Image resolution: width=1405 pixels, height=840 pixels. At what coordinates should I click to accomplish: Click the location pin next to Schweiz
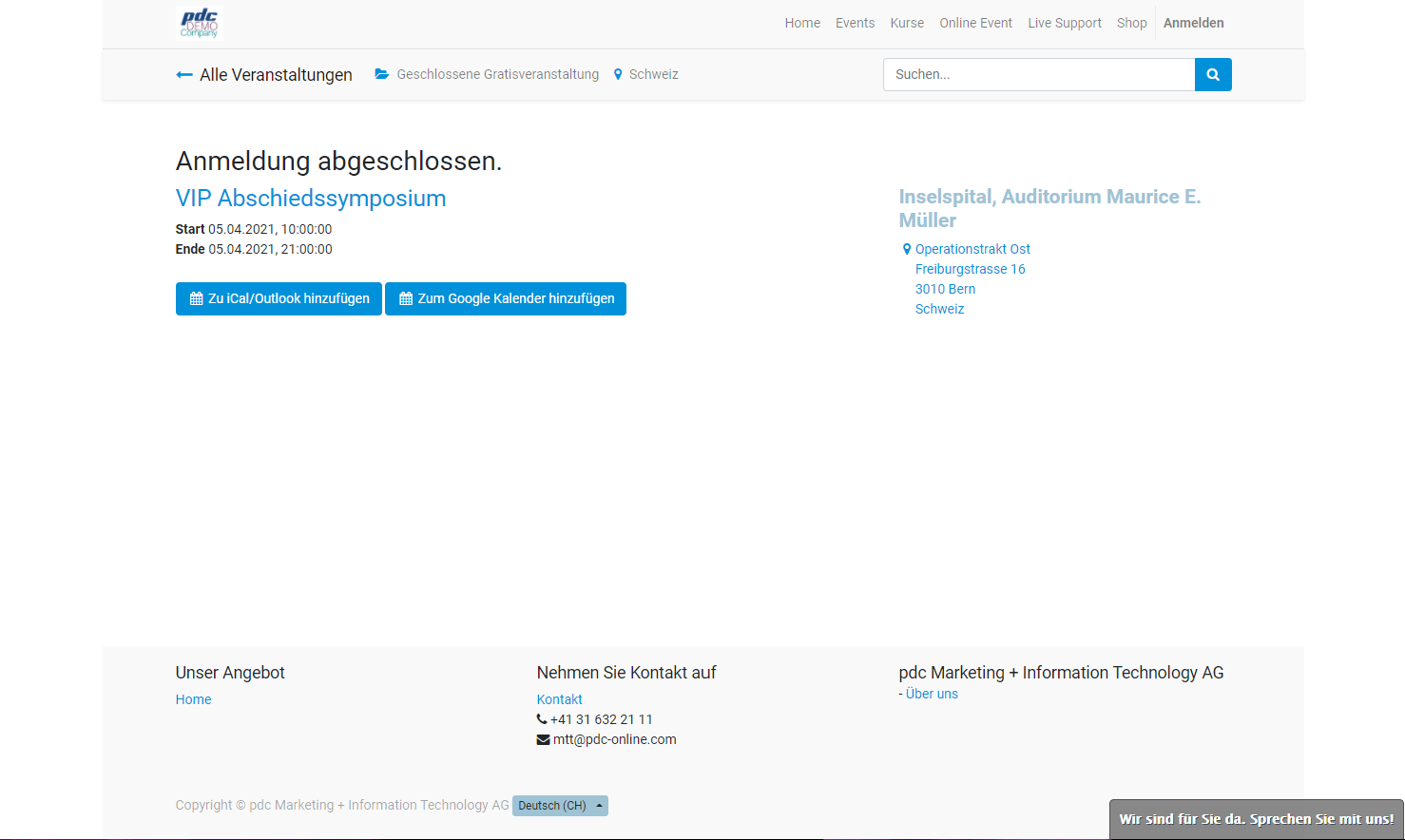(x=618, y=74)
